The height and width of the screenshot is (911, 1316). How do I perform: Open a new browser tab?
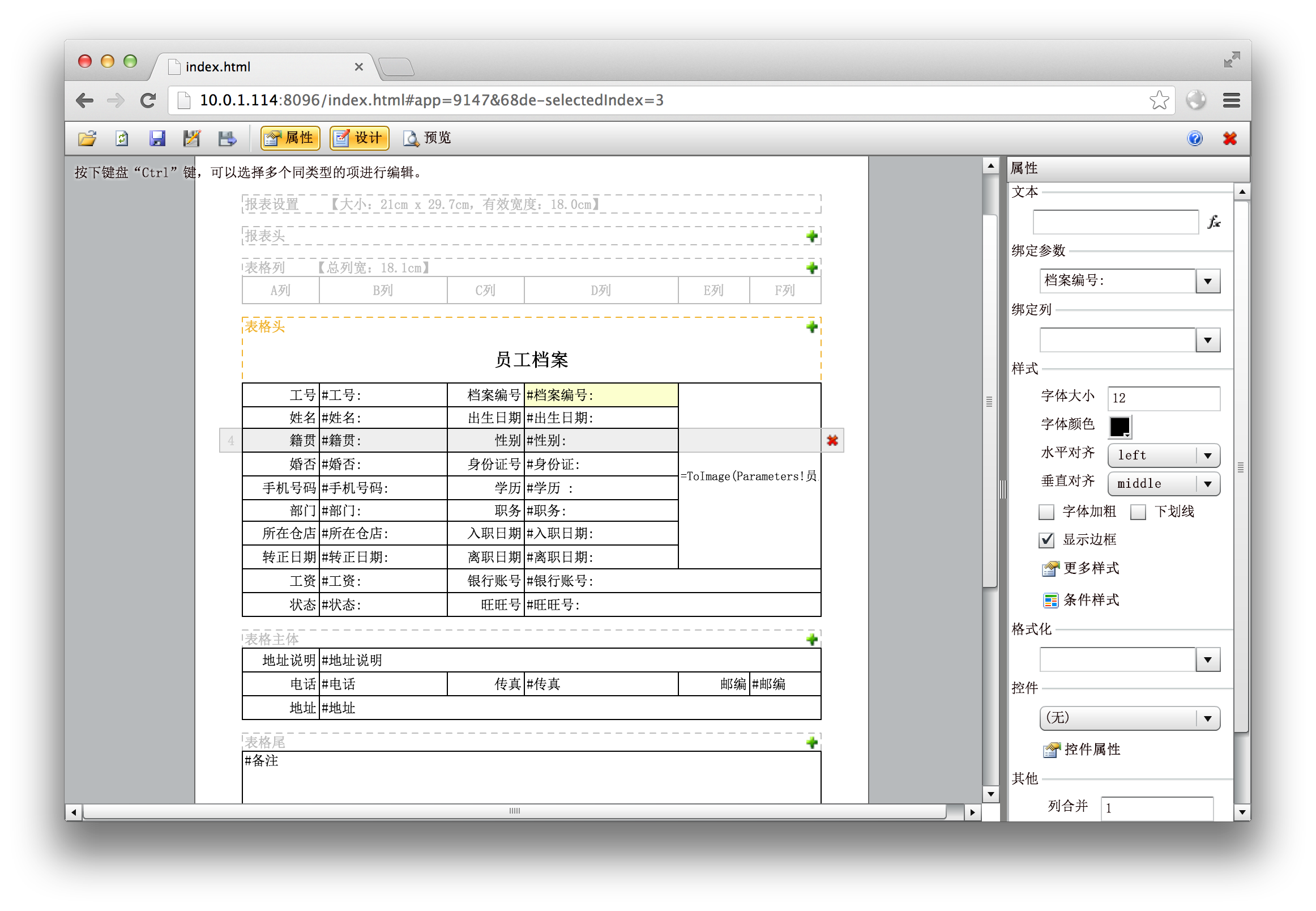(x=396, y=67)
